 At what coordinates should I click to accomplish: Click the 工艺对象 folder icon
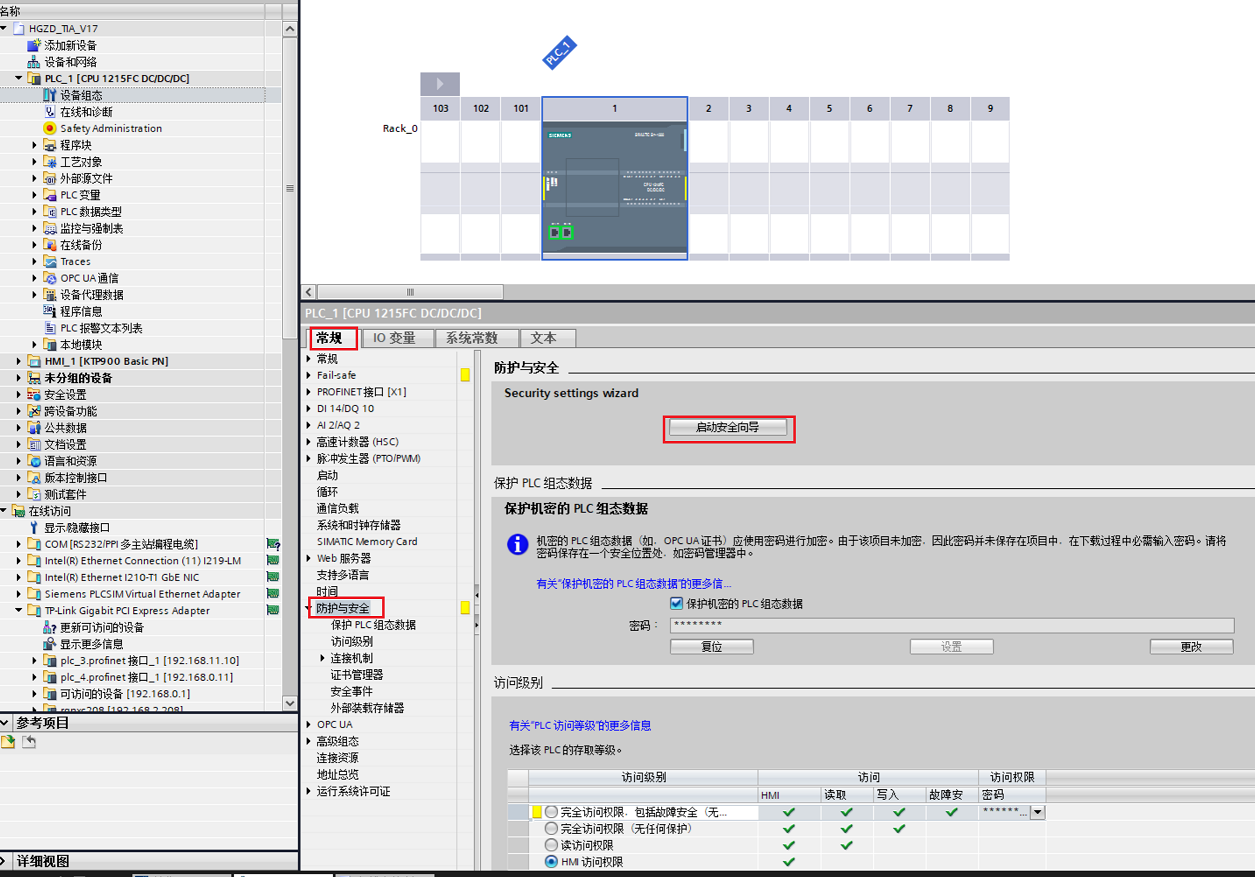click(50, 162)
